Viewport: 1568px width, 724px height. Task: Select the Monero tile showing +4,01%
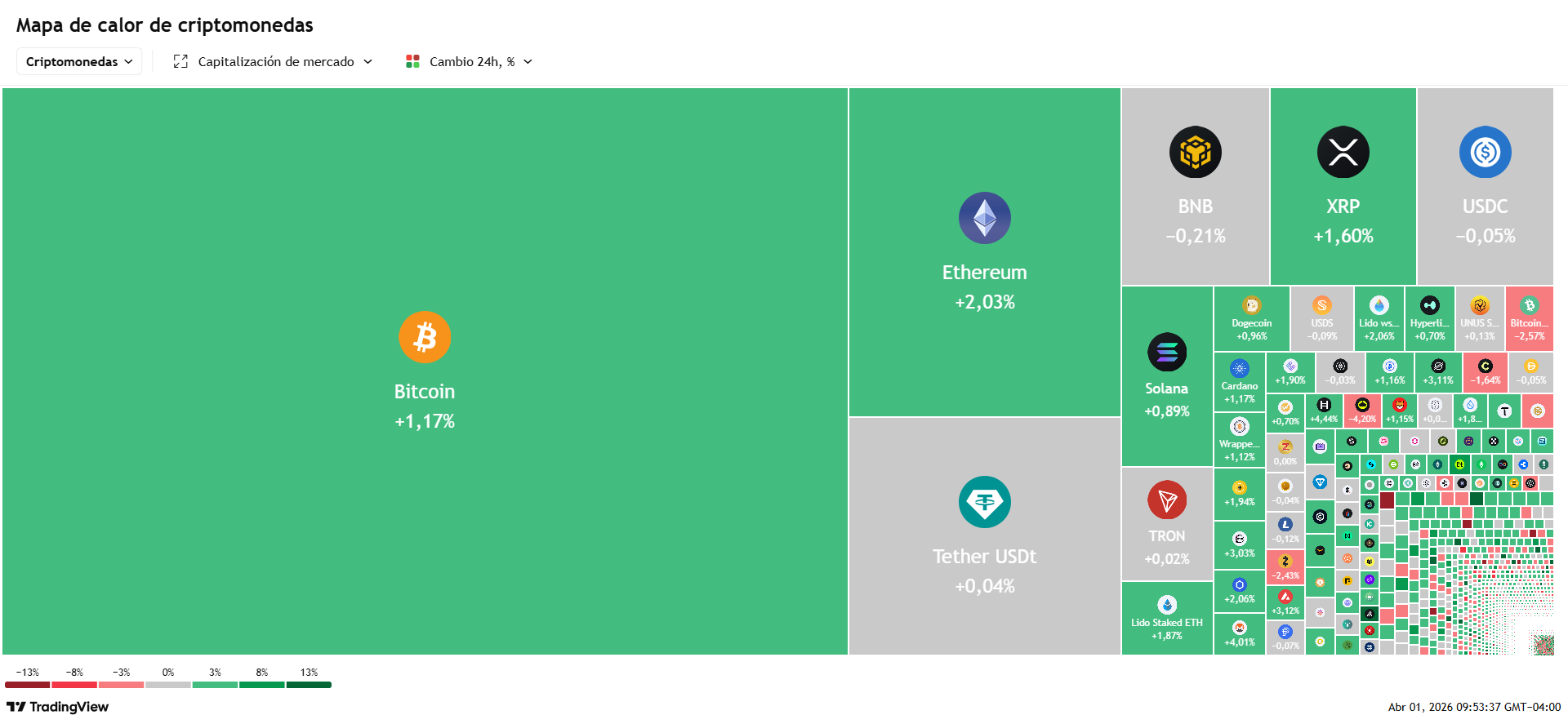(1240, 634)
